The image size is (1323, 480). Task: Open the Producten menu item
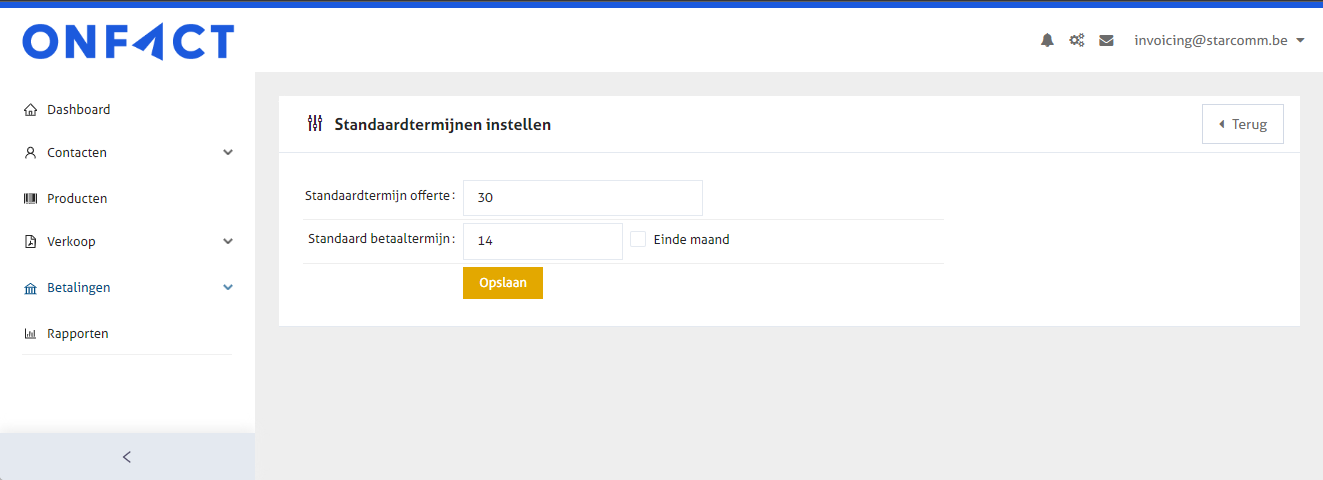(x=77, y=199)
